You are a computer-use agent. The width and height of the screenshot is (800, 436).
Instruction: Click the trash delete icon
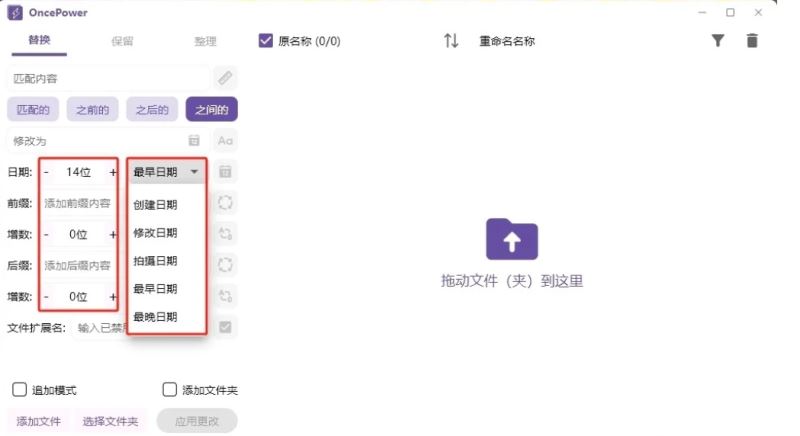[752, 40]
